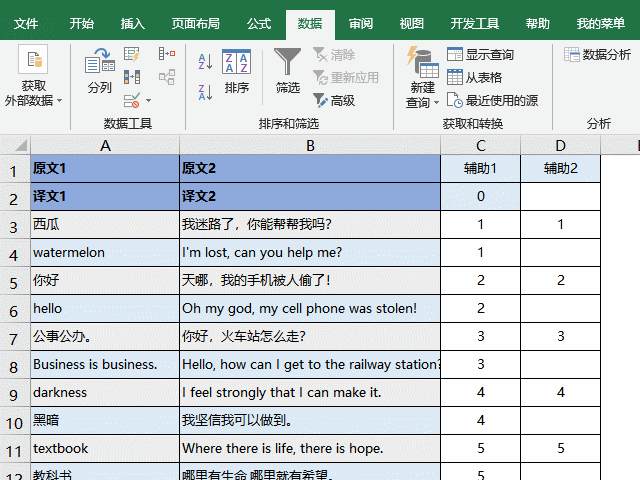Image resolution: width=640 pixels, height=480 pixels.
Task: Click cell containing 西瓜
Action: click(x=105, y=224)
